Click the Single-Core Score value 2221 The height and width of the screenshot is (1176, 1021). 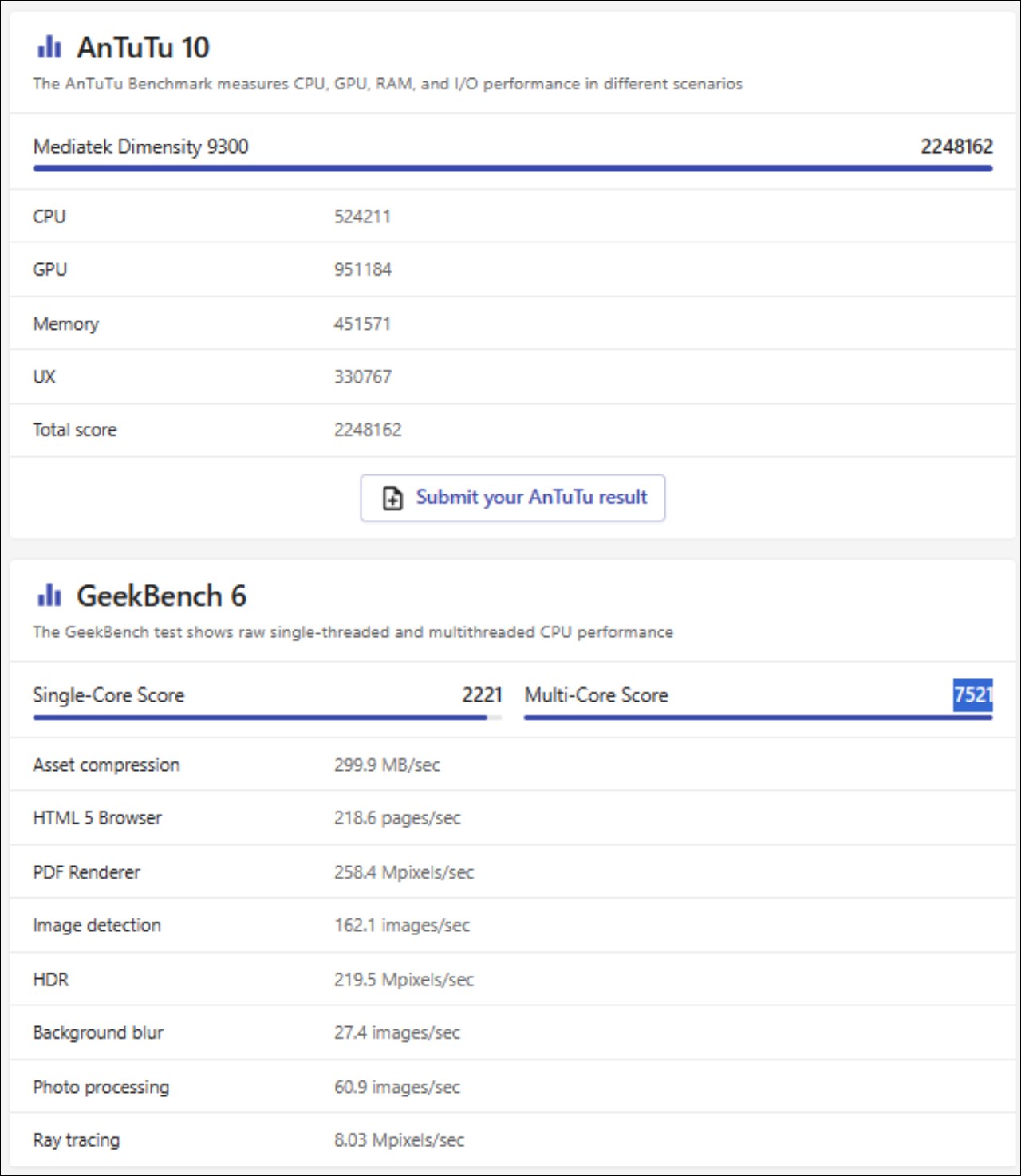click(x=482, y=695)
